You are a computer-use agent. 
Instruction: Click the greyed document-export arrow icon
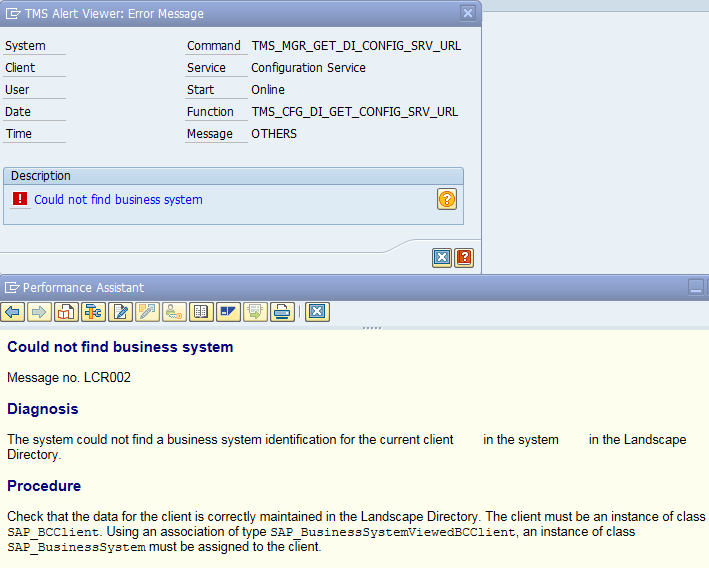[255, 312]
